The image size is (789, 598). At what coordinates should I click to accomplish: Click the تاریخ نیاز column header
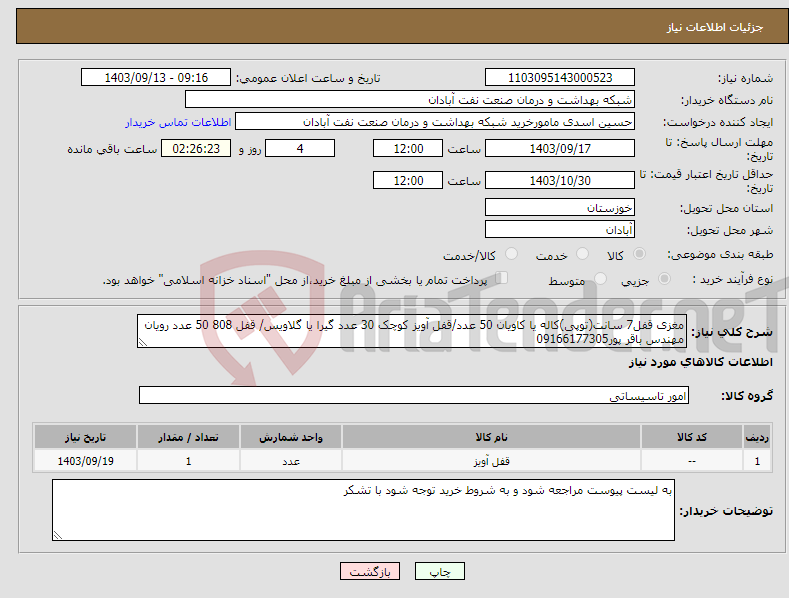pyautogui.click(x=85, y=437)
